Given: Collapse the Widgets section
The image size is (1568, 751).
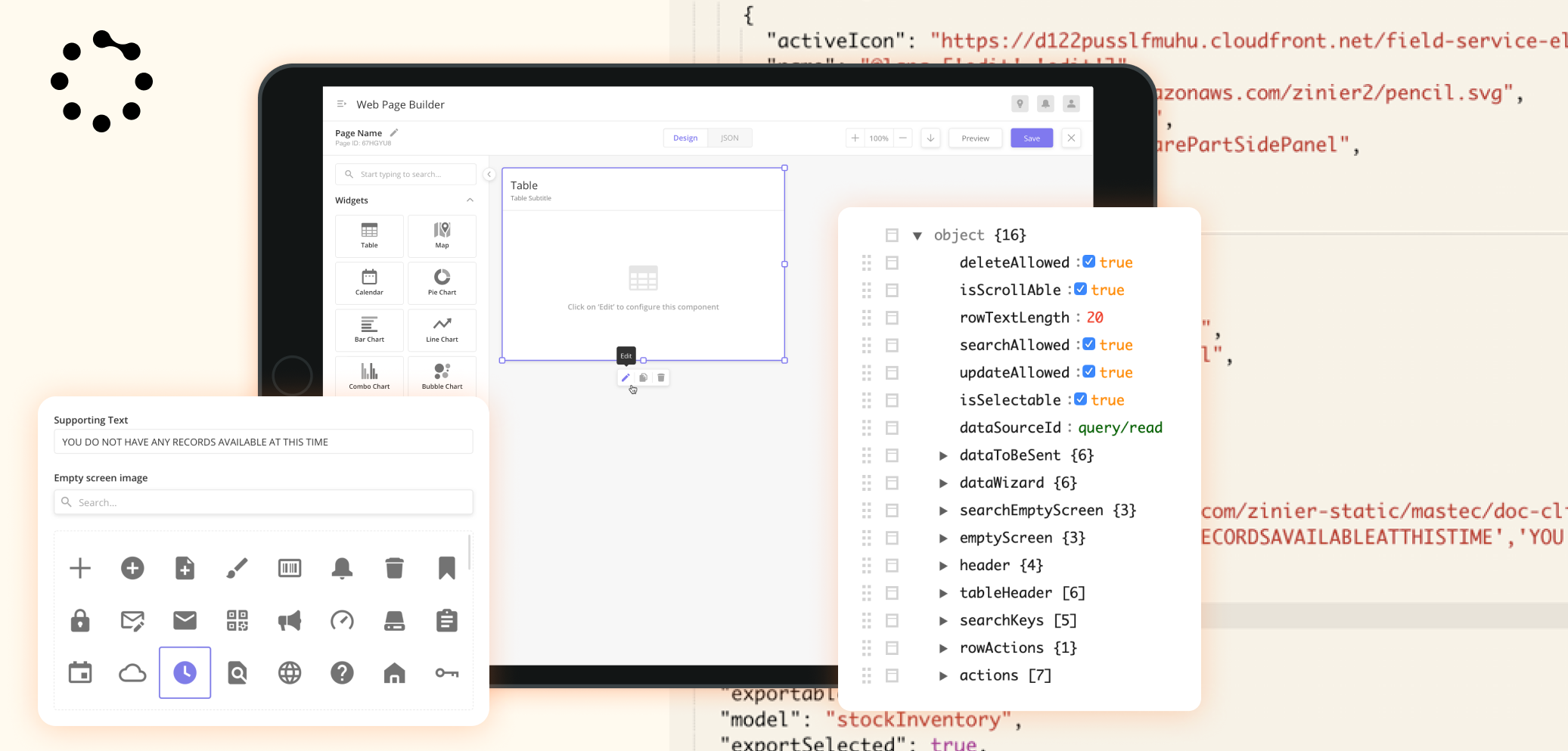Looking at the screenshot, I should 470,200.
